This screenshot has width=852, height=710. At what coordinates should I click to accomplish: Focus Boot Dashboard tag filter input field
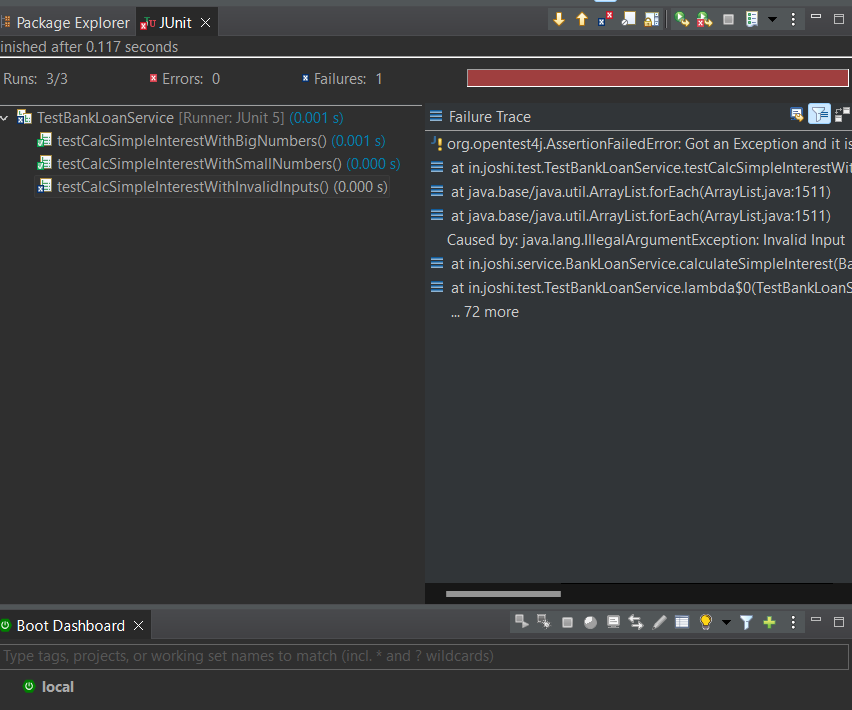point(424,656)
